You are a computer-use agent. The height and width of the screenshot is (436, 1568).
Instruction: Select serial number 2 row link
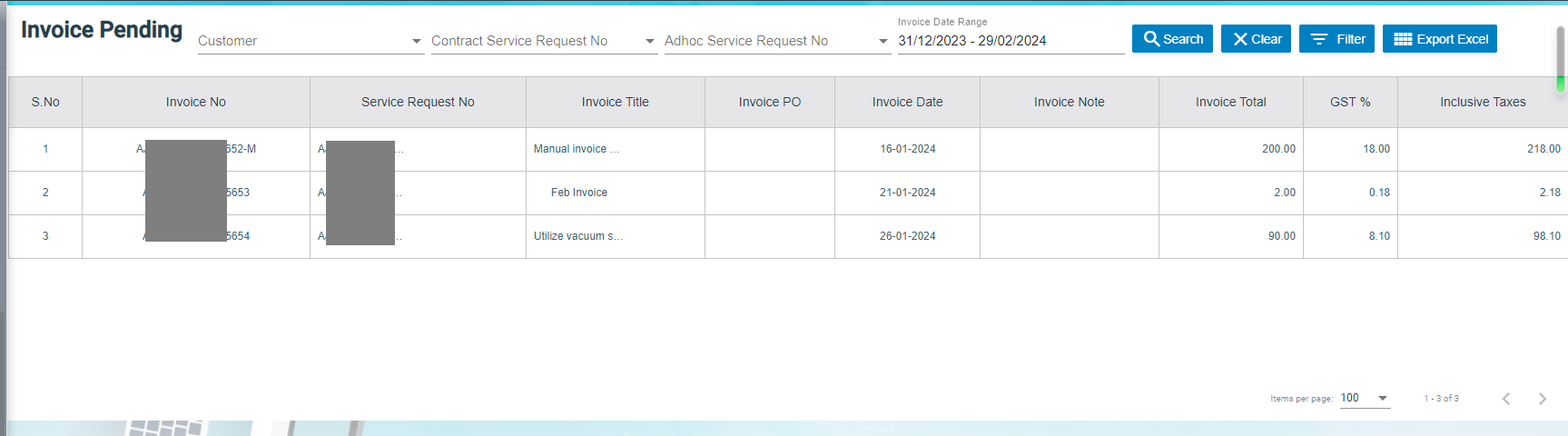pyautogui.click(x=45, y=193)
